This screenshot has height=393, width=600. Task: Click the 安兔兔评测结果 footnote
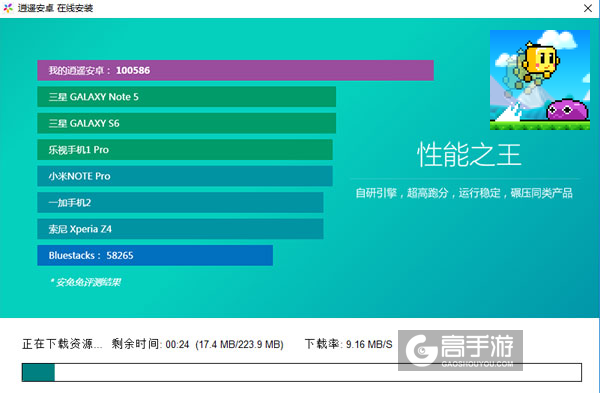(x=85, y=282)
